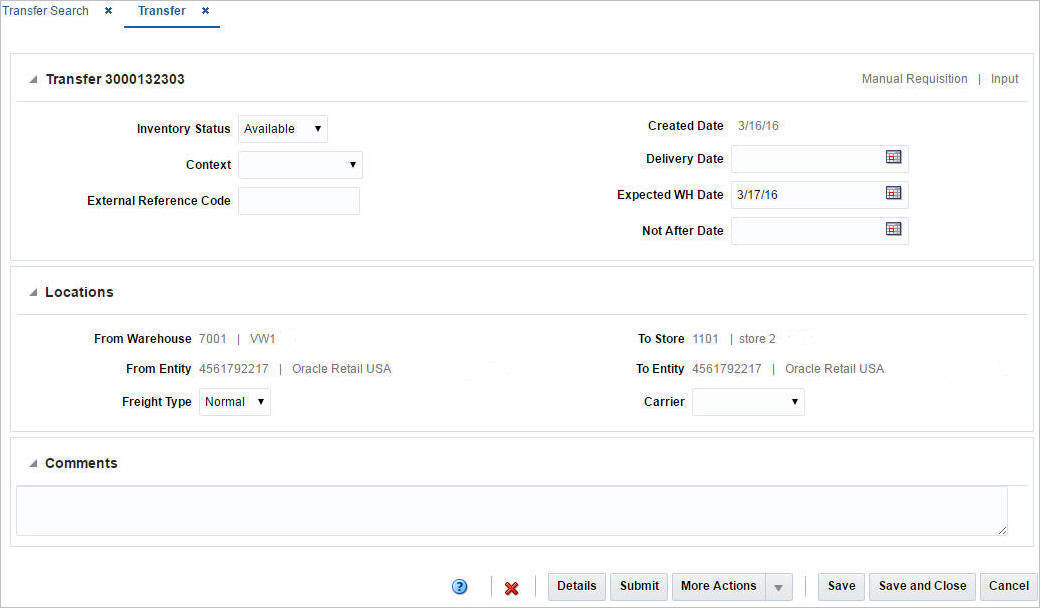Collapse the Locations section
1040x608 pixels.
[x=31, y=291]
